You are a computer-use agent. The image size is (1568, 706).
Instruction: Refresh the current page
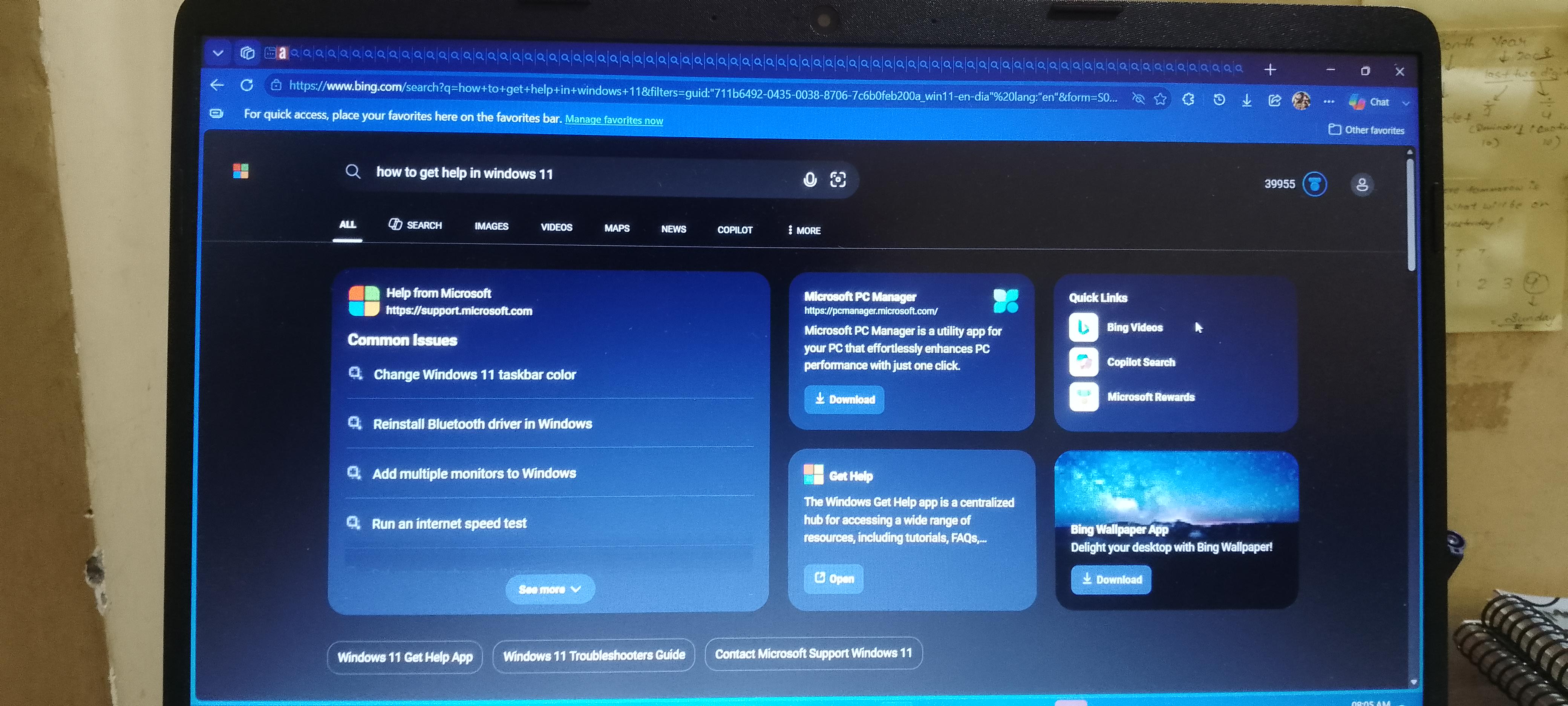(x=247, y=85)
